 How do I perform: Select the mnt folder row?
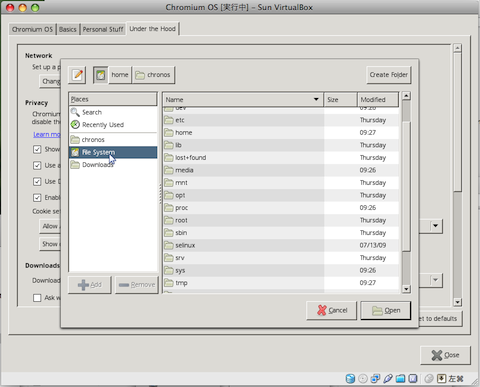click(x=281, y=183)
